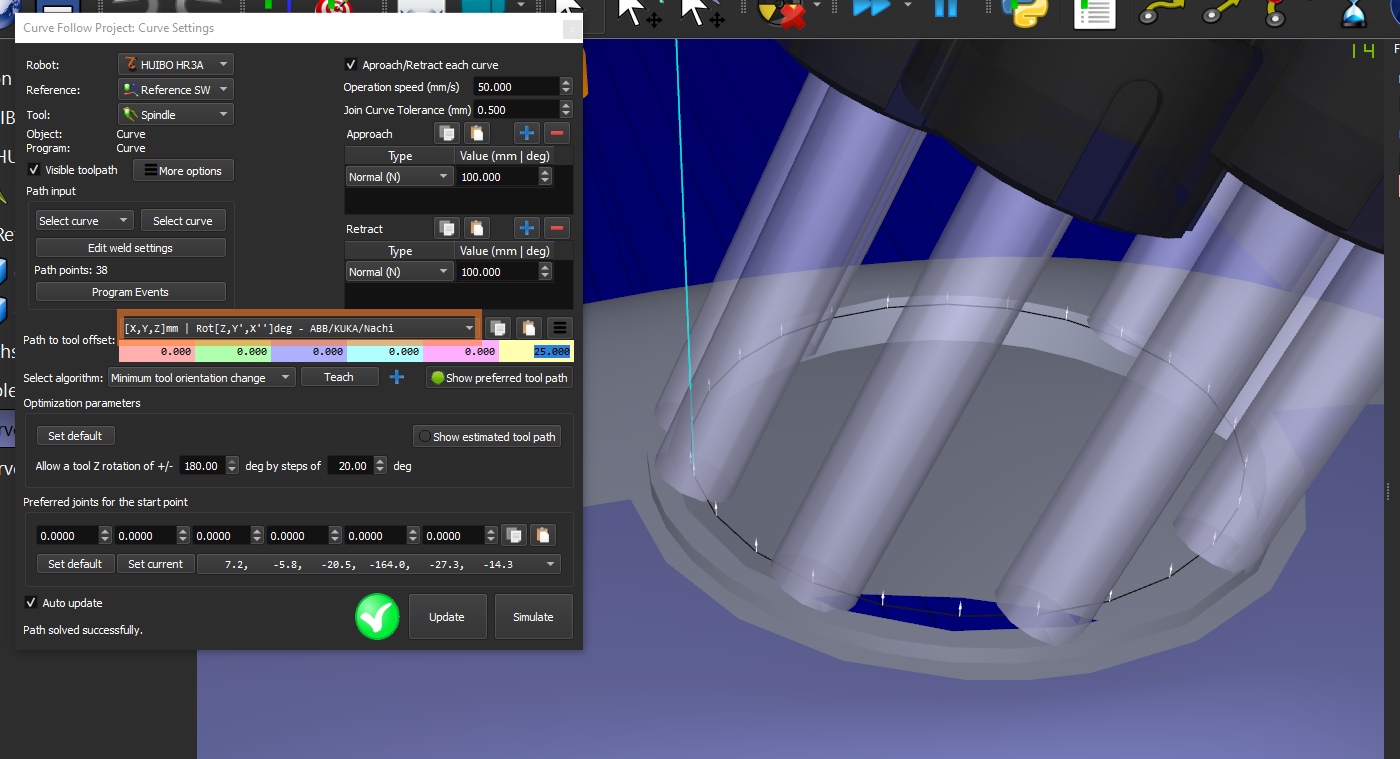Open the Approach type Normal (N) dropdown
The width and height of the screenshot is (1400, 759).
399,177
